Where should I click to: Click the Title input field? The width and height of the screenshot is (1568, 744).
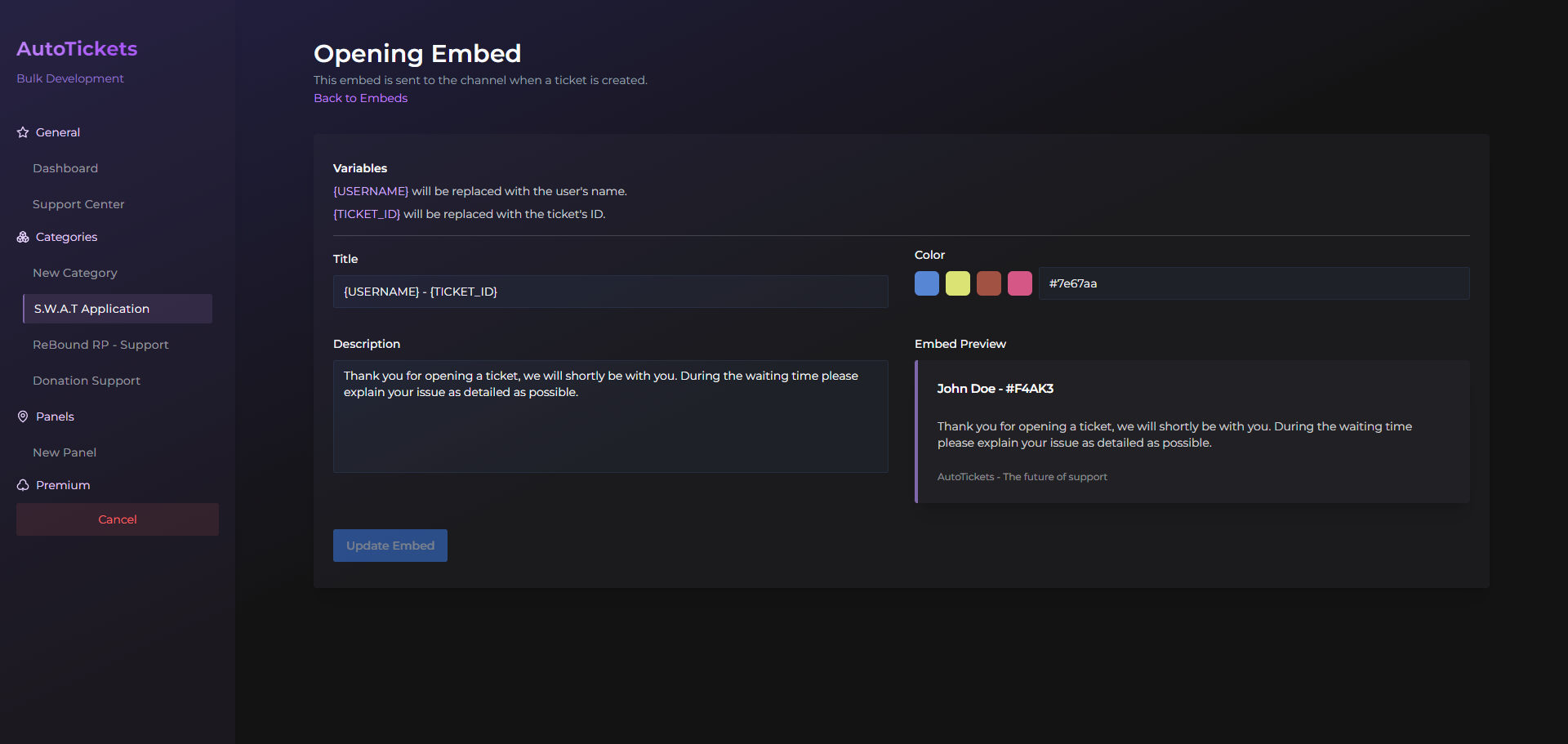pos(610,292)
